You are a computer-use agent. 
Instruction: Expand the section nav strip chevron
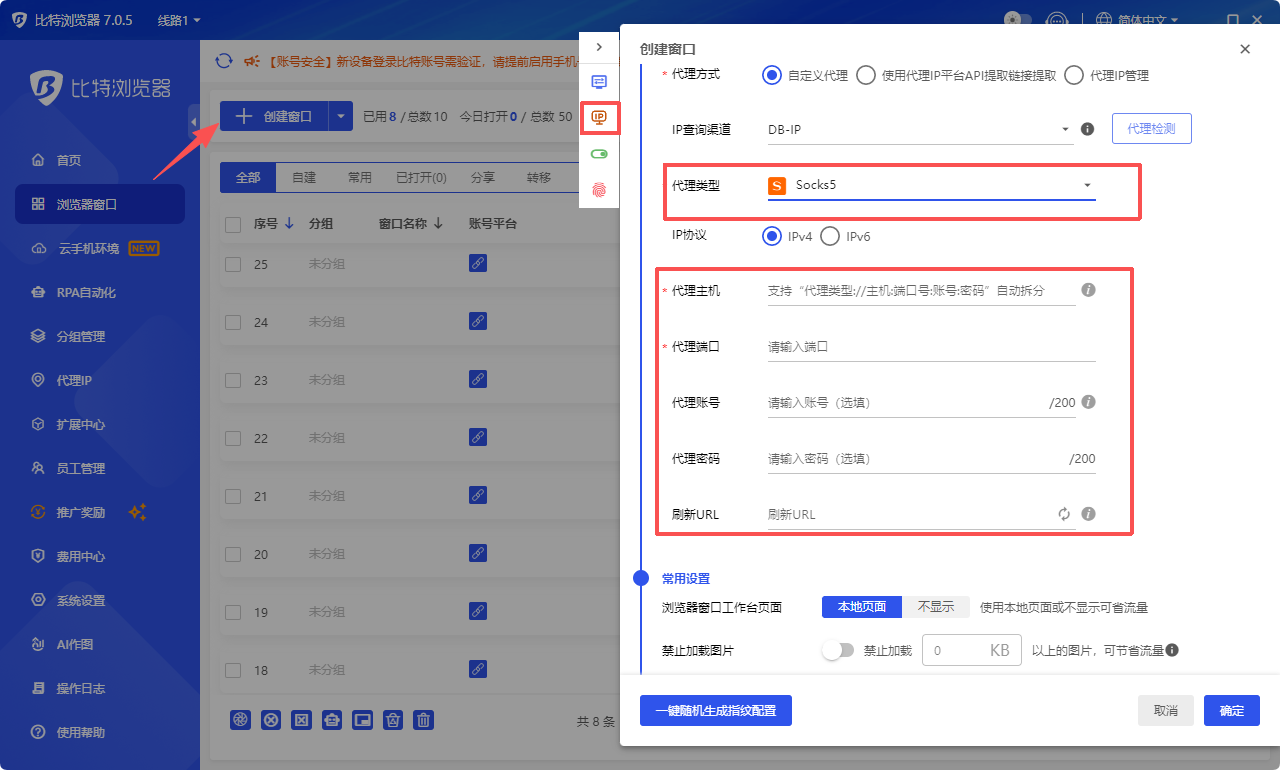coord(599,47)
